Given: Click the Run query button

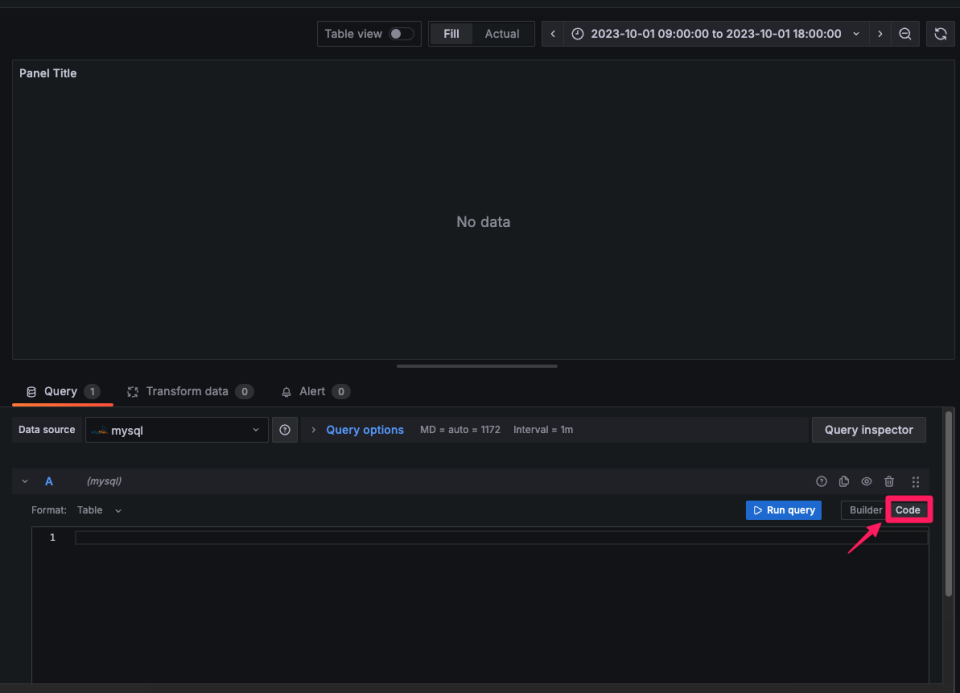Looking at the screenshot, I should pos(784,509).
